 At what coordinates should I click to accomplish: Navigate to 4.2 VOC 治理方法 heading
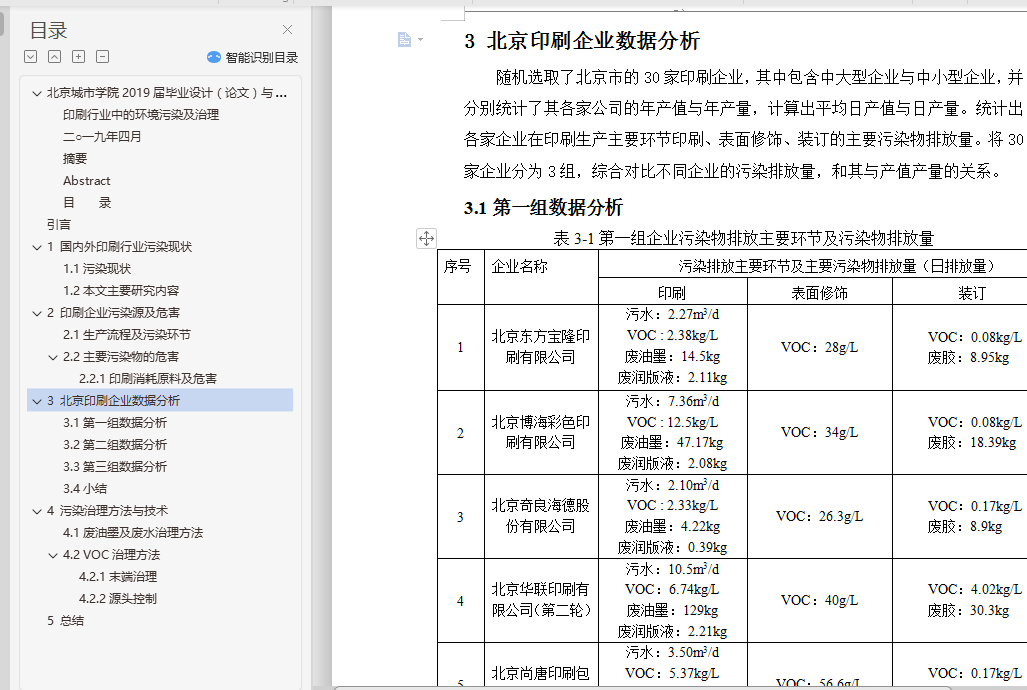click(x=111, y=555)
